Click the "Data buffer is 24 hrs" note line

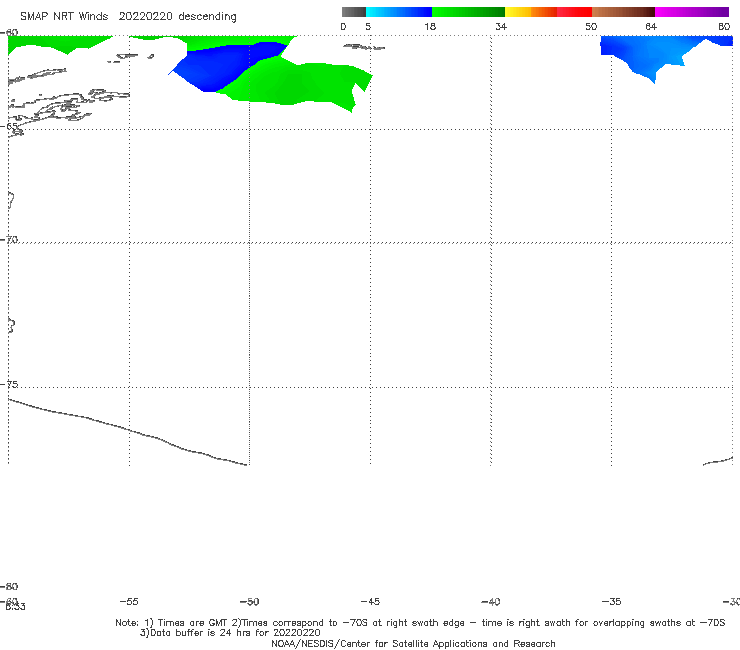coord(230,633)
